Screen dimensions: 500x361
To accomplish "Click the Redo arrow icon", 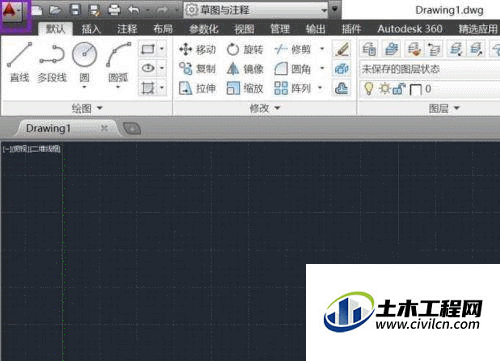I will 162,10.
